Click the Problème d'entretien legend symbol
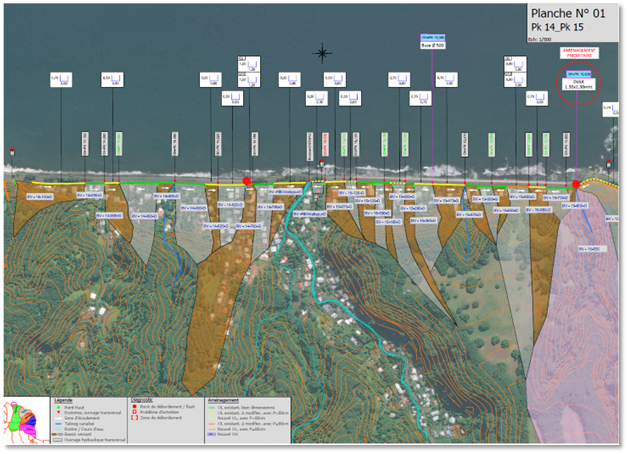This screenshot has height=454, width=628. point(134,412)
